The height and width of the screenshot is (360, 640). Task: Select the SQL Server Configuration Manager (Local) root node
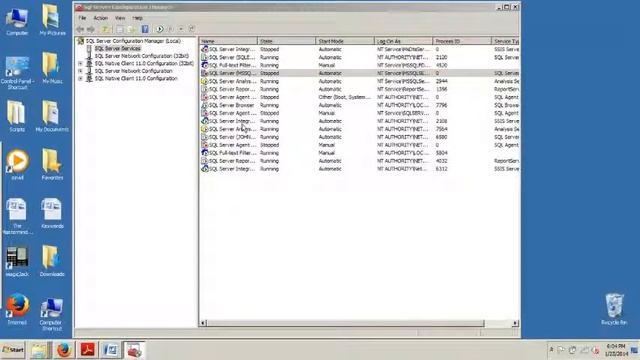(133, 41)
